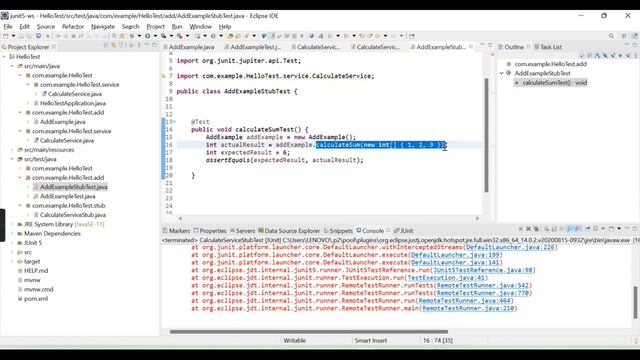This screenshot has height=360, width=640.
Task: Toggle Word Wrap in Console toolbar
Action: tap(562, 229)
